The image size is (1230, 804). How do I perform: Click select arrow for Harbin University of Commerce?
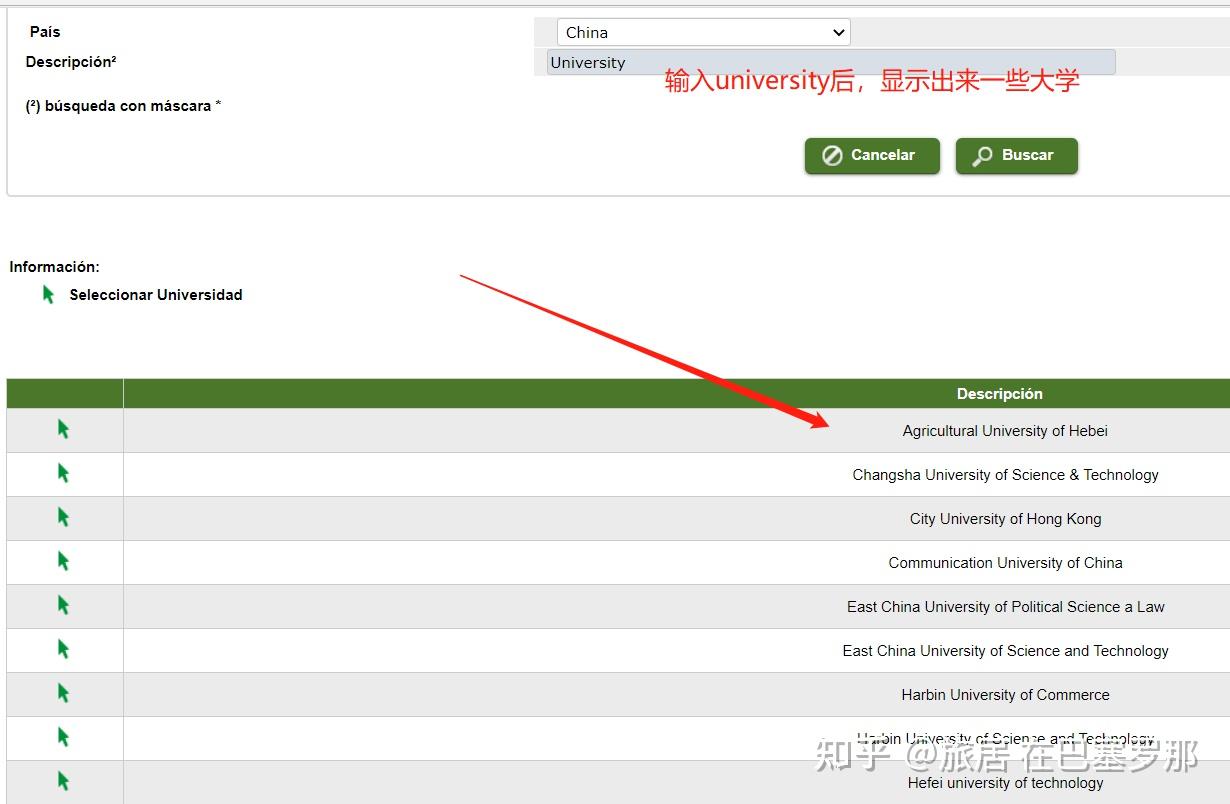coord(63,694)
